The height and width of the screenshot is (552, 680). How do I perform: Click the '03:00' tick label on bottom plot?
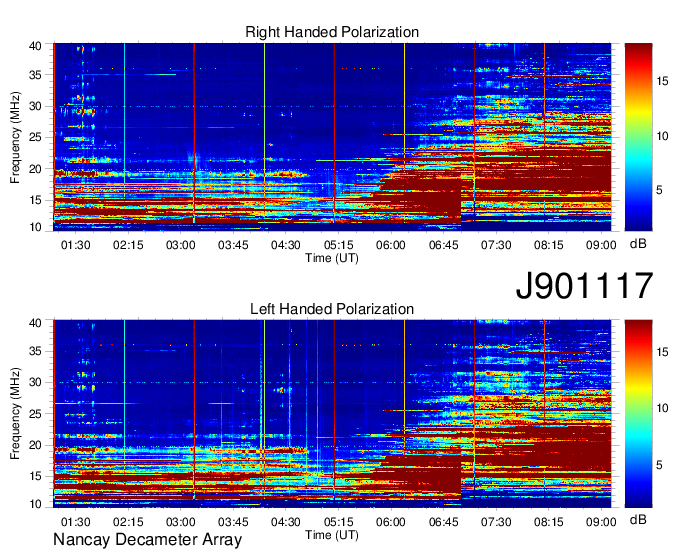(x=180, y=522)
